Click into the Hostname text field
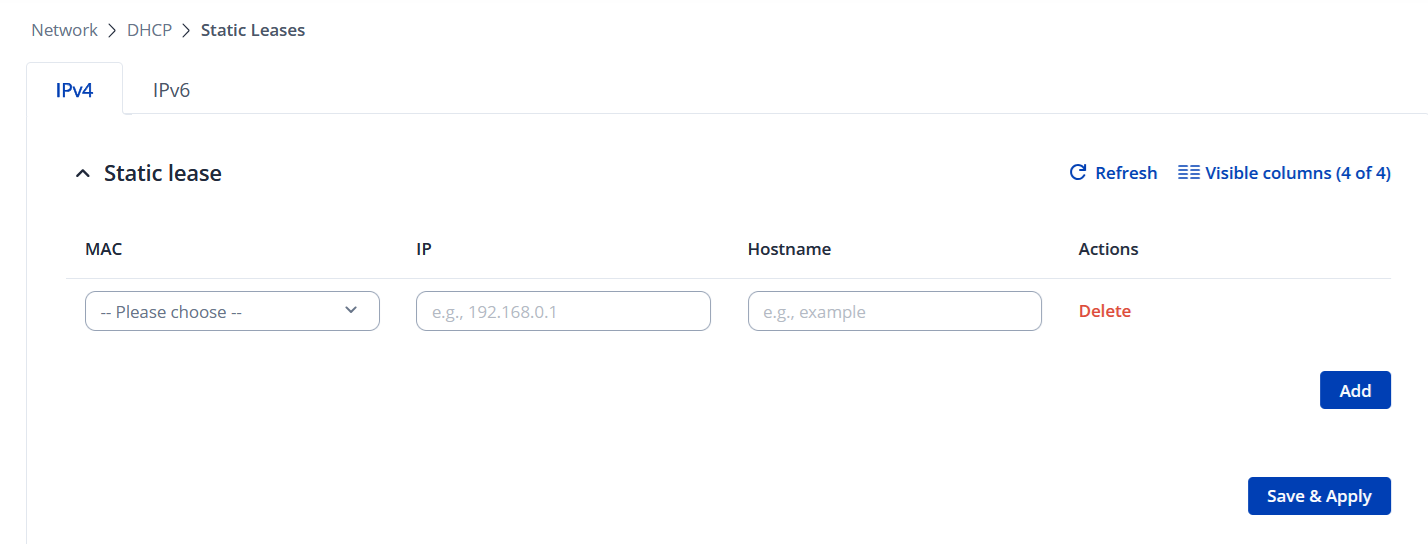This screenshot has width=1428, height=544. coord(894,311)
